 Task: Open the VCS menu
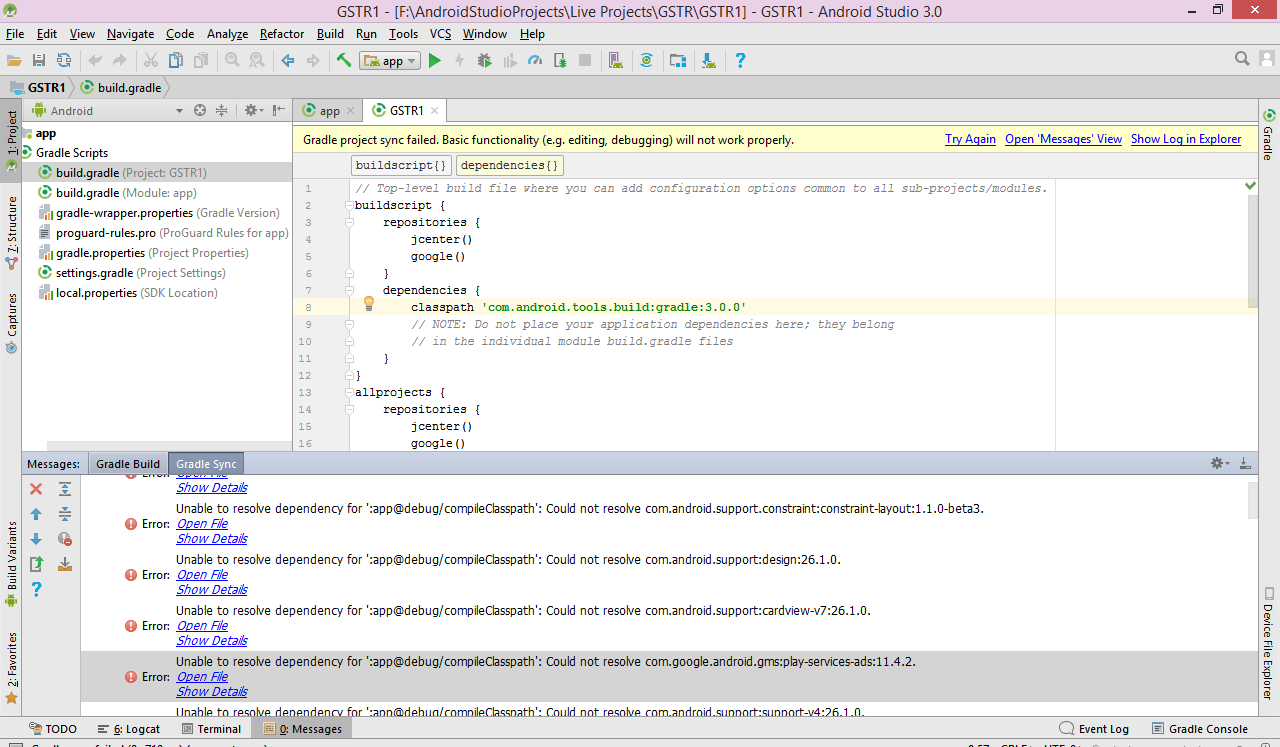pos(440,34)
